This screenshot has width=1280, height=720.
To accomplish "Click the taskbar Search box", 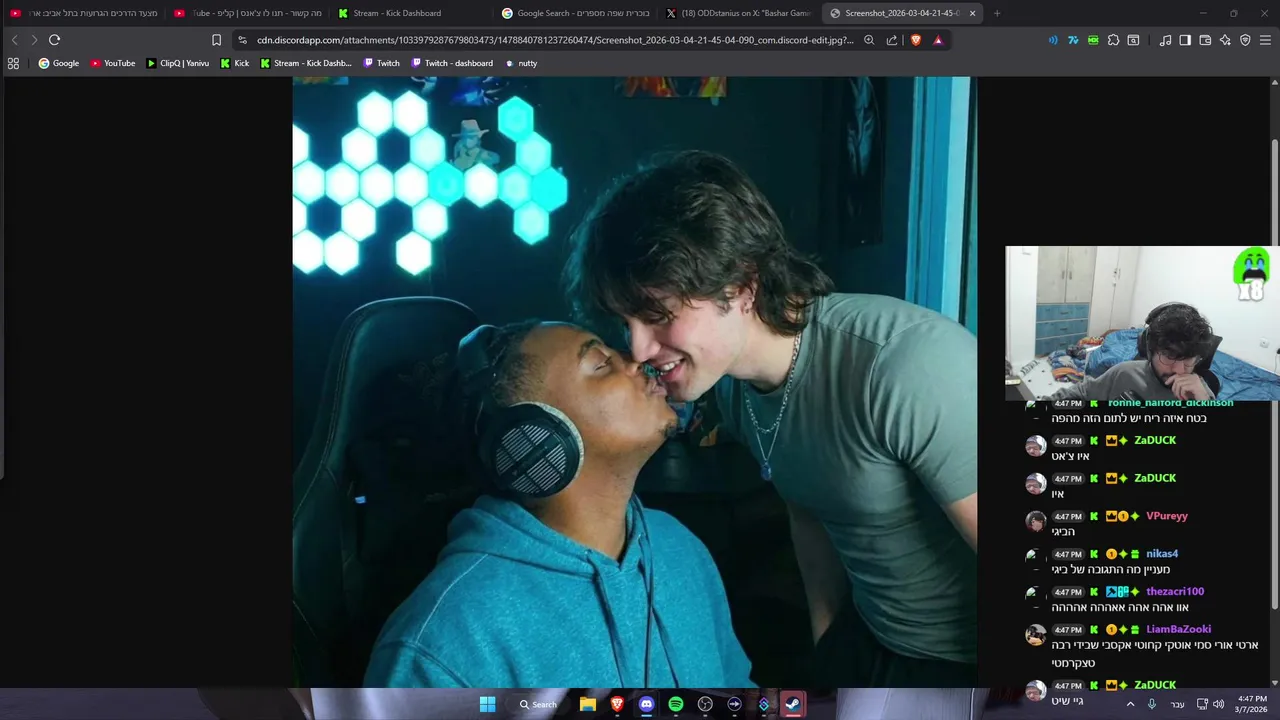I will (538, 704).
